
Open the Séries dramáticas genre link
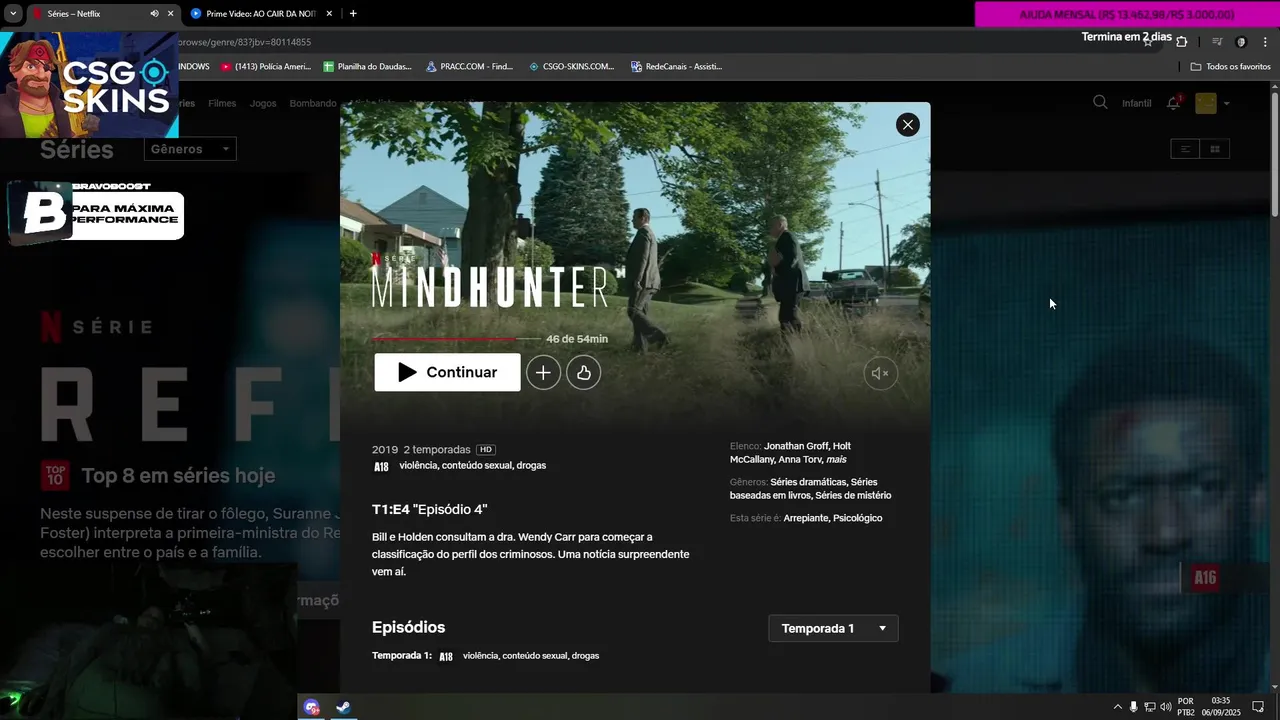(808, 482)
